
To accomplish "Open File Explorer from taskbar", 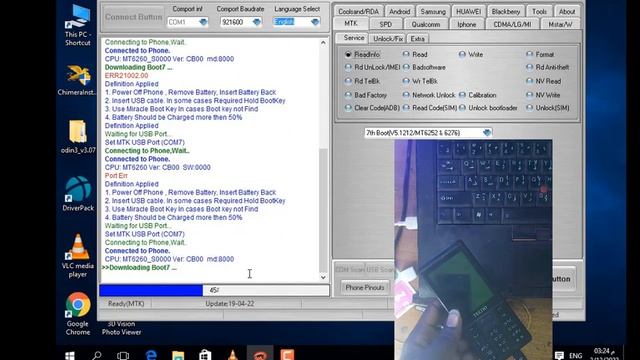I will [178, 356].
